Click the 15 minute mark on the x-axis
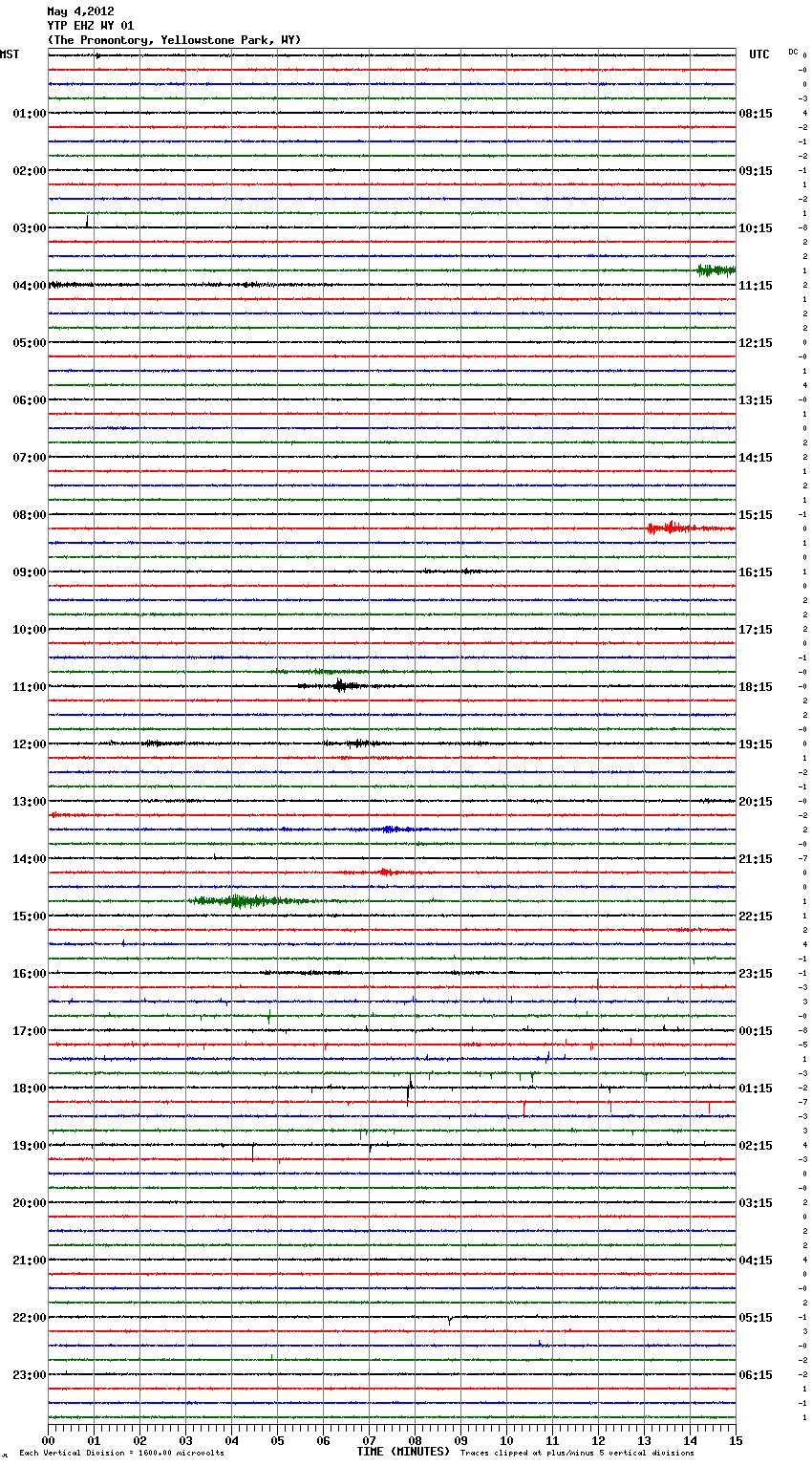Image resolution: width=812 pixels, height=1466 pixels. 735,1440
